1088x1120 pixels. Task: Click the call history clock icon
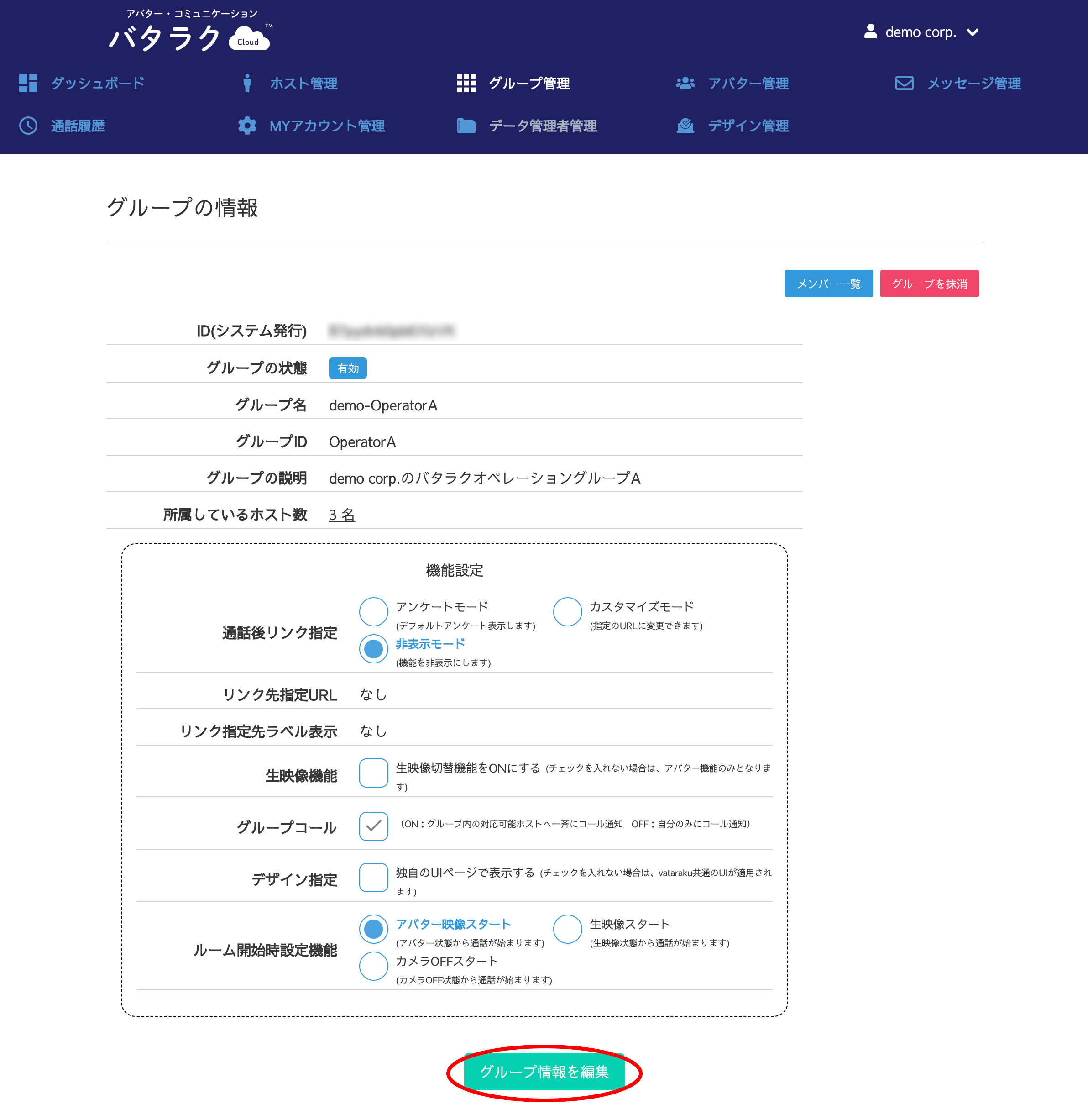(x=28, y=126)
